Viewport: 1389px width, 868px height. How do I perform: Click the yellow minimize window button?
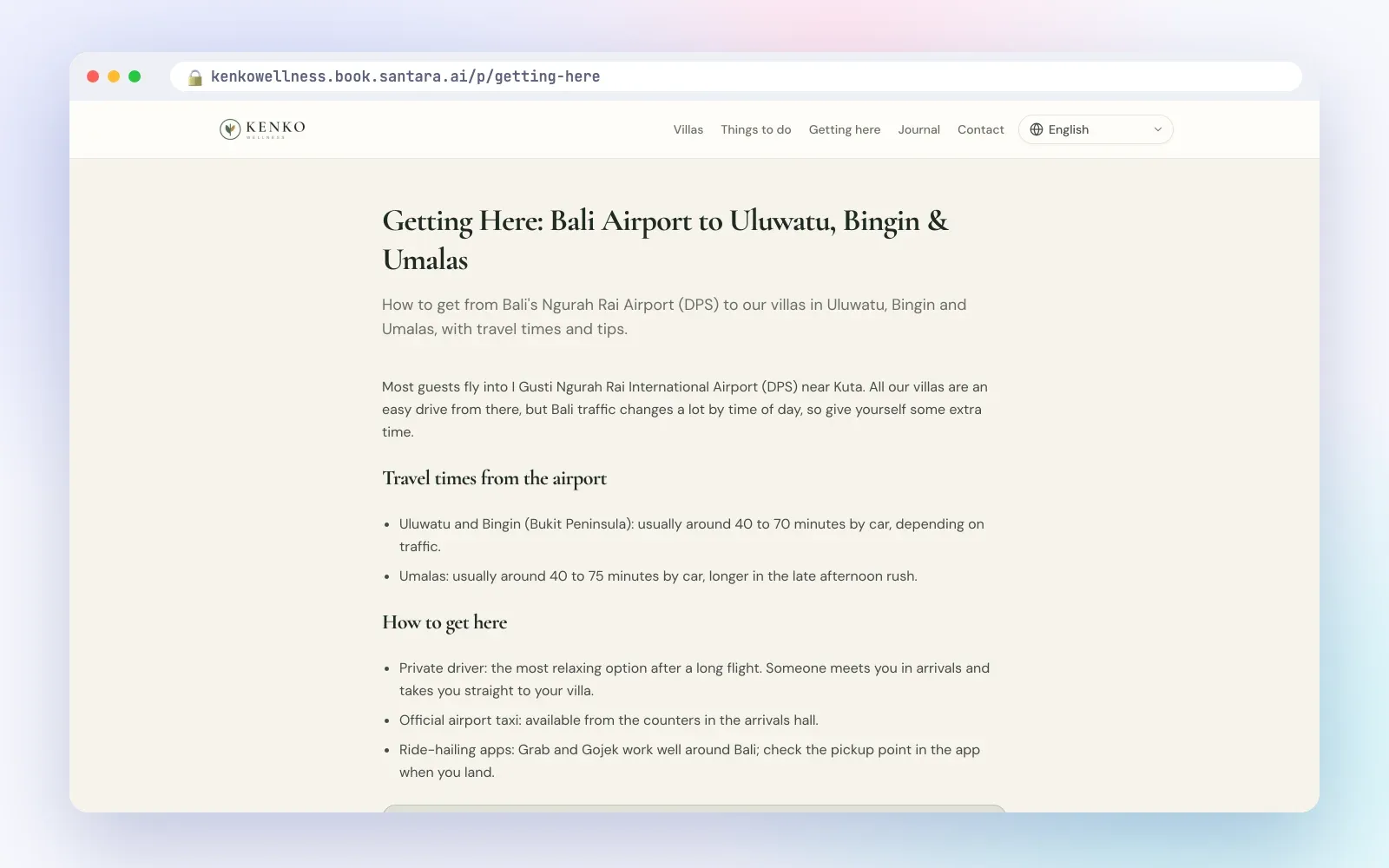[x=114, y=76]
